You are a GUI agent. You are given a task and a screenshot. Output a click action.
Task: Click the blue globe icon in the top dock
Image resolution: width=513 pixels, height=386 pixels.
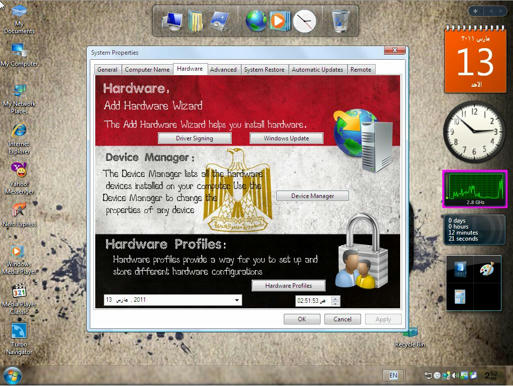point(256,21)
